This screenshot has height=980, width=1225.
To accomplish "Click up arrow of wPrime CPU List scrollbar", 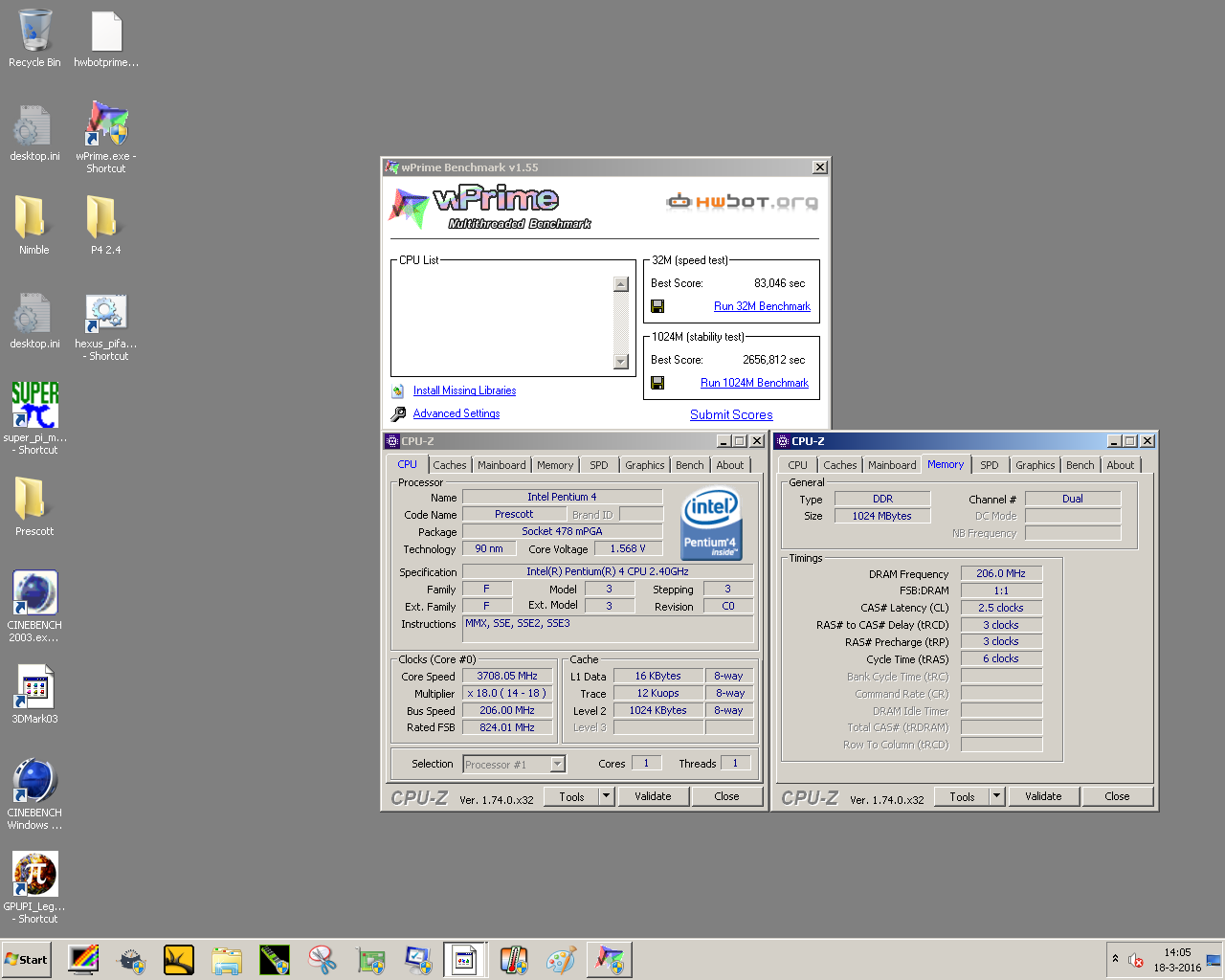I will pyautogui.click(x=621, y=283).
